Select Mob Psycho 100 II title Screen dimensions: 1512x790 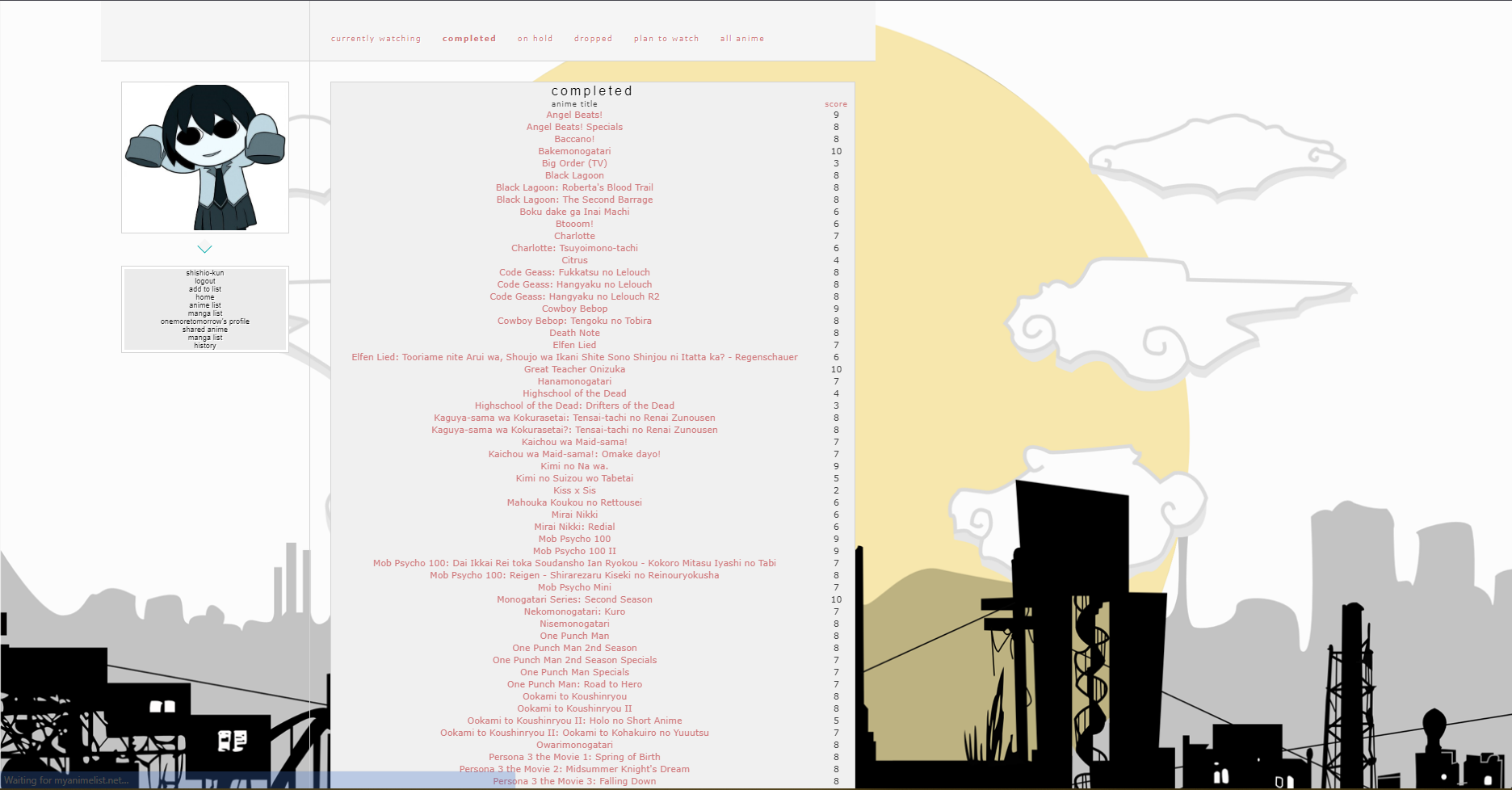(574, 551)
